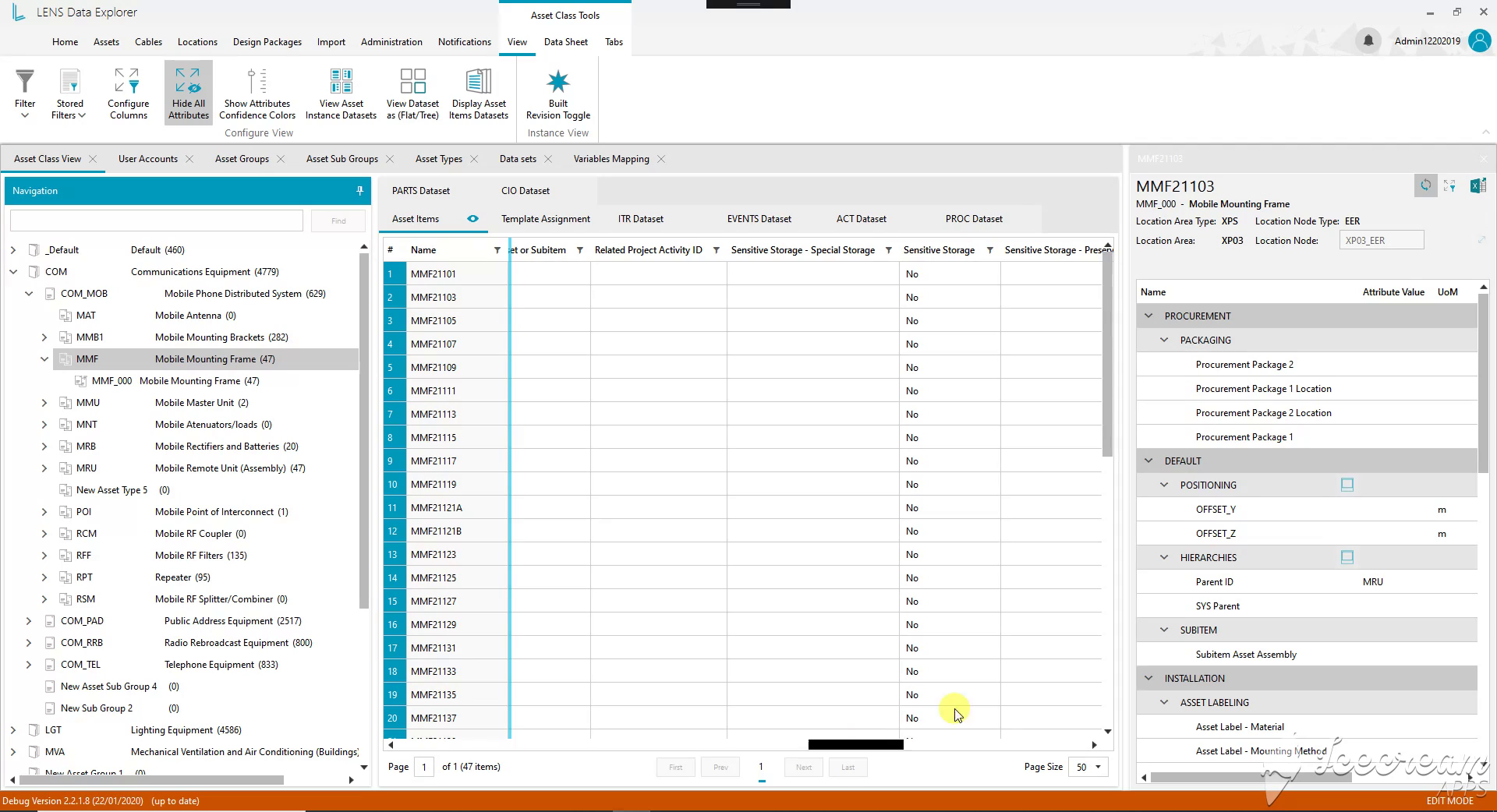The image size is (1497, 812).
Task: Filter the Related Project Activity ID column
Action: click(716, 250)
